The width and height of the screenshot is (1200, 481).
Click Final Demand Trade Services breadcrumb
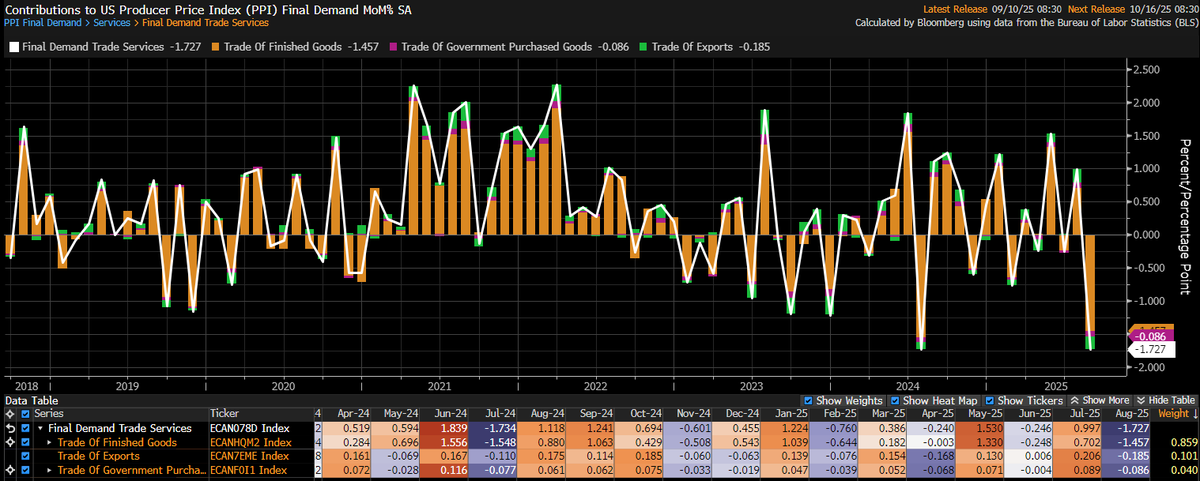click(205, 22)
